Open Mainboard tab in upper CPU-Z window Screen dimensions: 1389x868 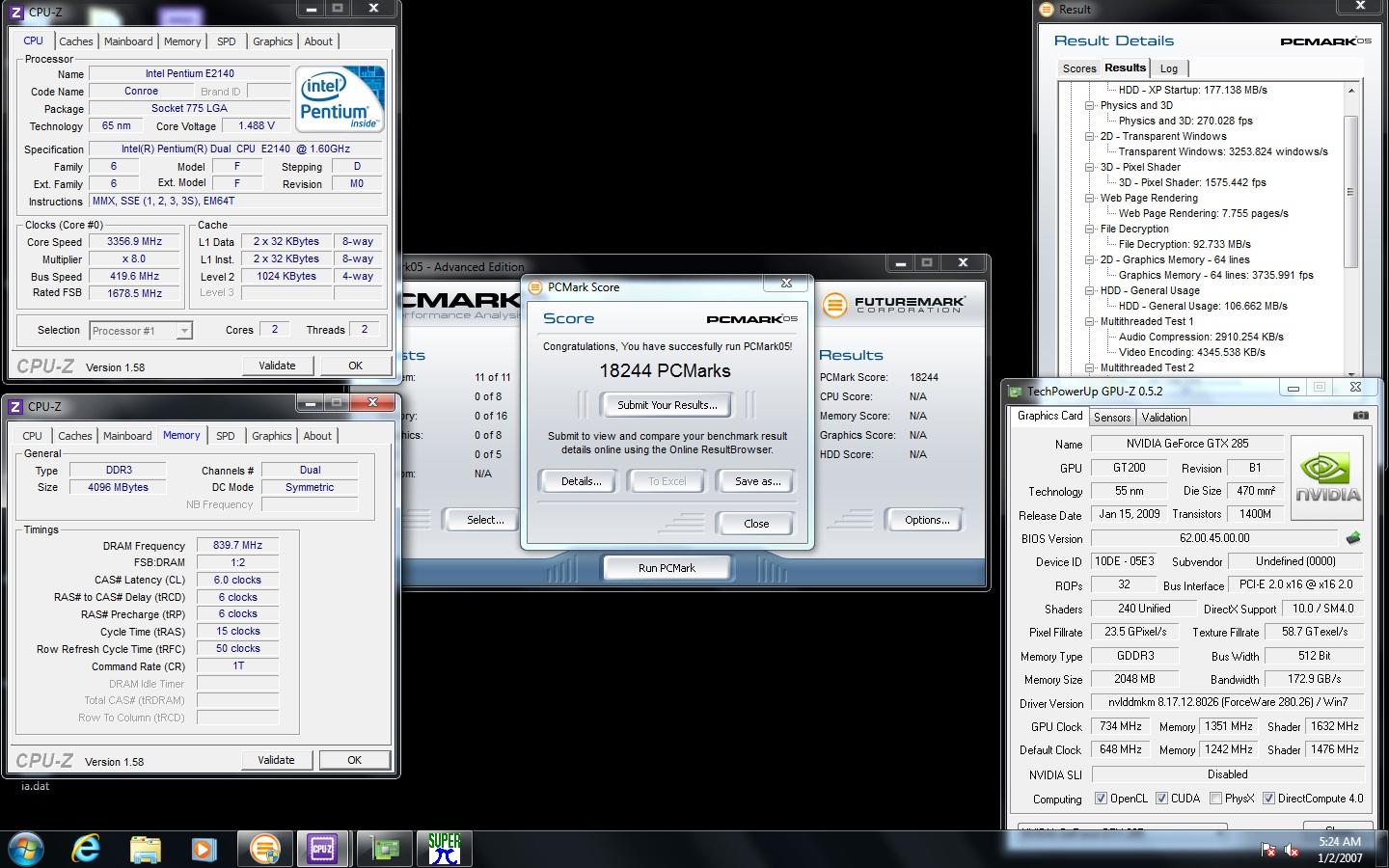pos(128,41)
